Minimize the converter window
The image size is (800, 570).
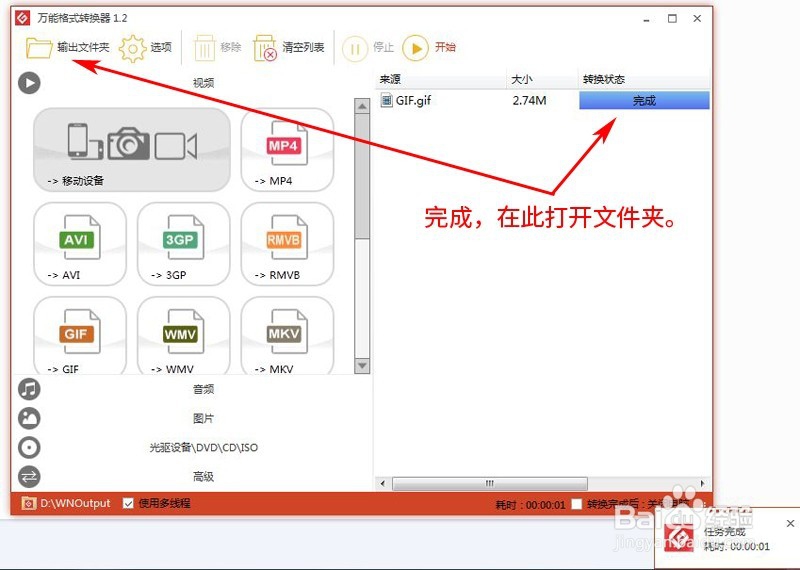pos(646,19)
